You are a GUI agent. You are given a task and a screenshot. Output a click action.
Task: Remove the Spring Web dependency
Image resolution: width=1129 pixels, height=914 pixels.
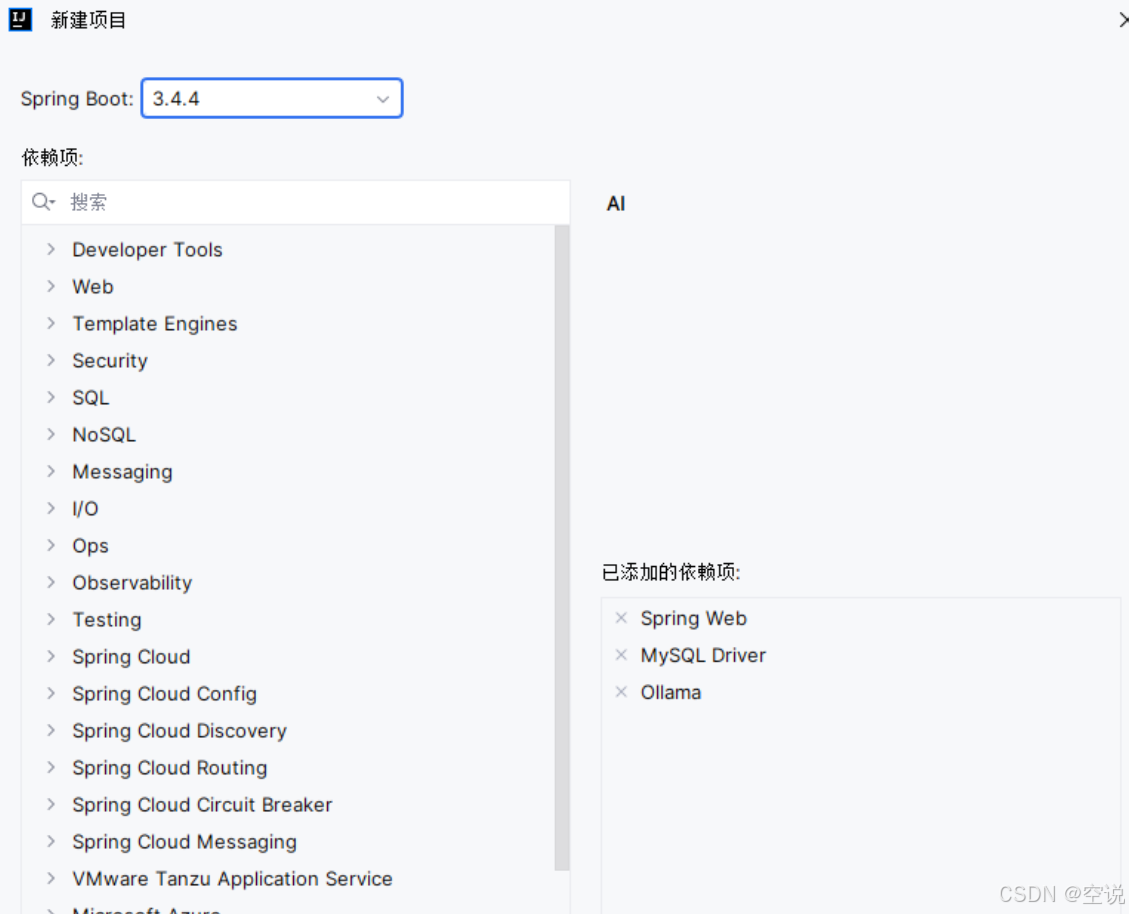pyautogui.click(x=621, y=617)
